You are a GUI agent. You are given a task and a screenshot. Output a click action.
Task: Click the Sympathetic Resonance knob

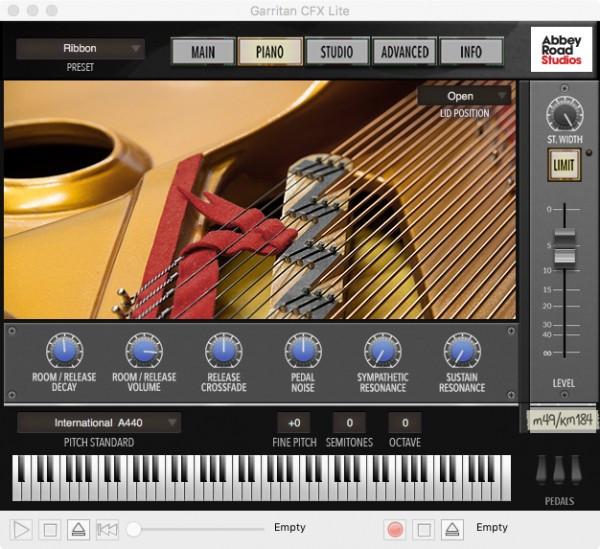383,350
